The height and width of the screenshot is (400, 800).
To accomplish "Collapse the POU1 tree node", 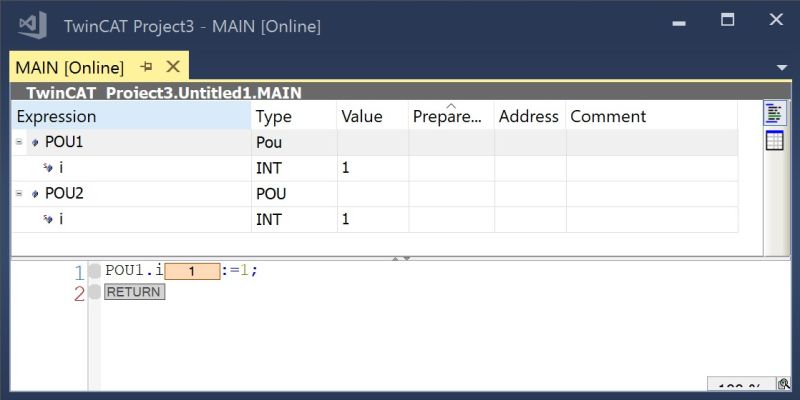I will point(19,142).
